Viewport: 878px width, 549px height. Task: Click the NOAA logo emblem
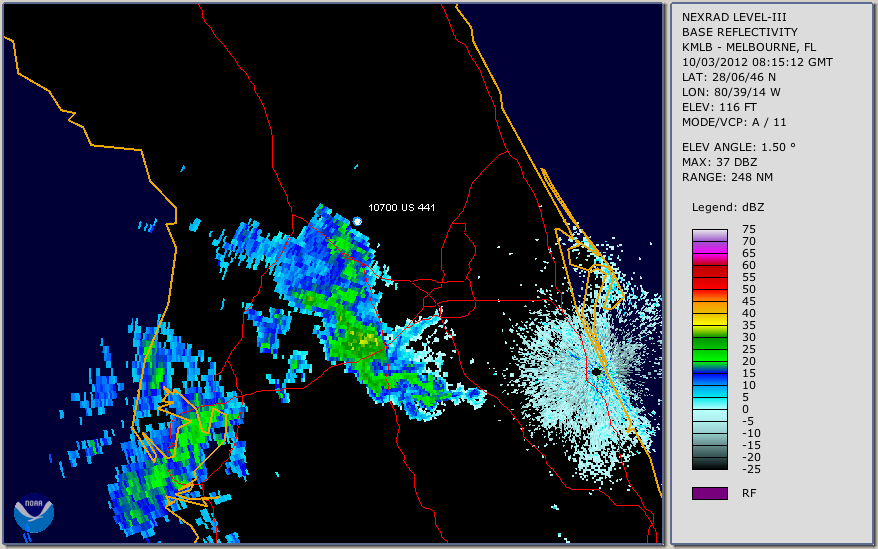point(34,513)
